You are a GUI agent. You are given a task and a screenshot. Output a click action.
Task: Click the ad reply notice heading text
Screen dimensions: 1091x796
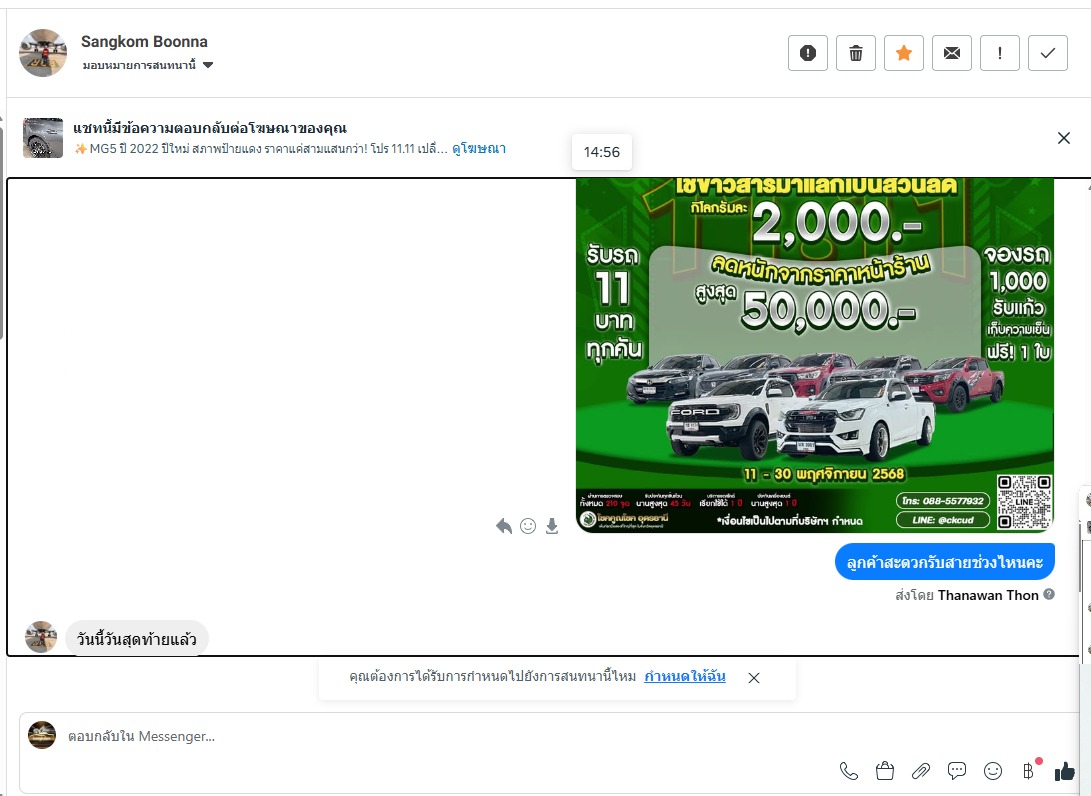[x=210, y=128]
